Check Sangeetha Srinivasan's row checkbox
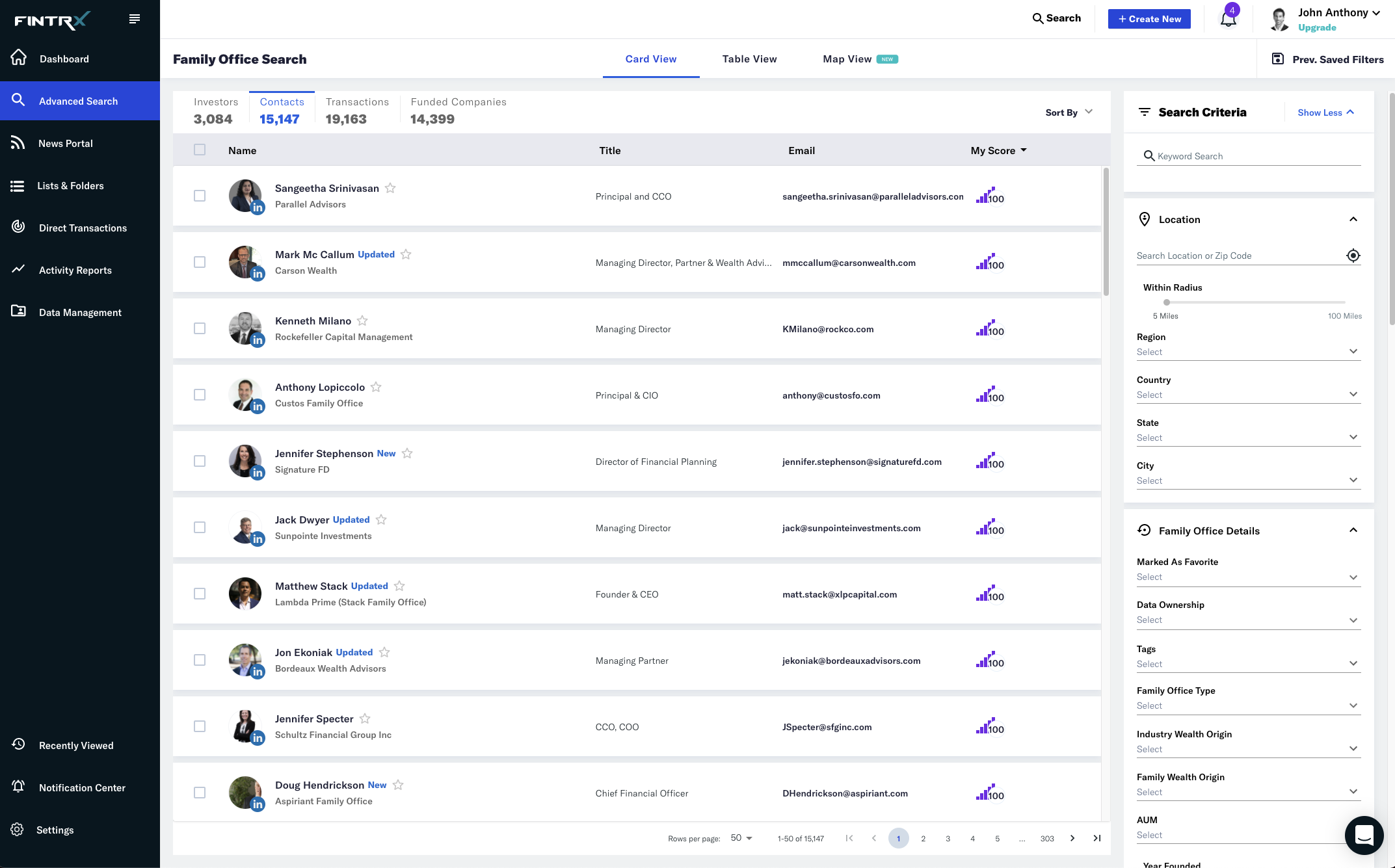1395x868 pixels. pos(200,196)
